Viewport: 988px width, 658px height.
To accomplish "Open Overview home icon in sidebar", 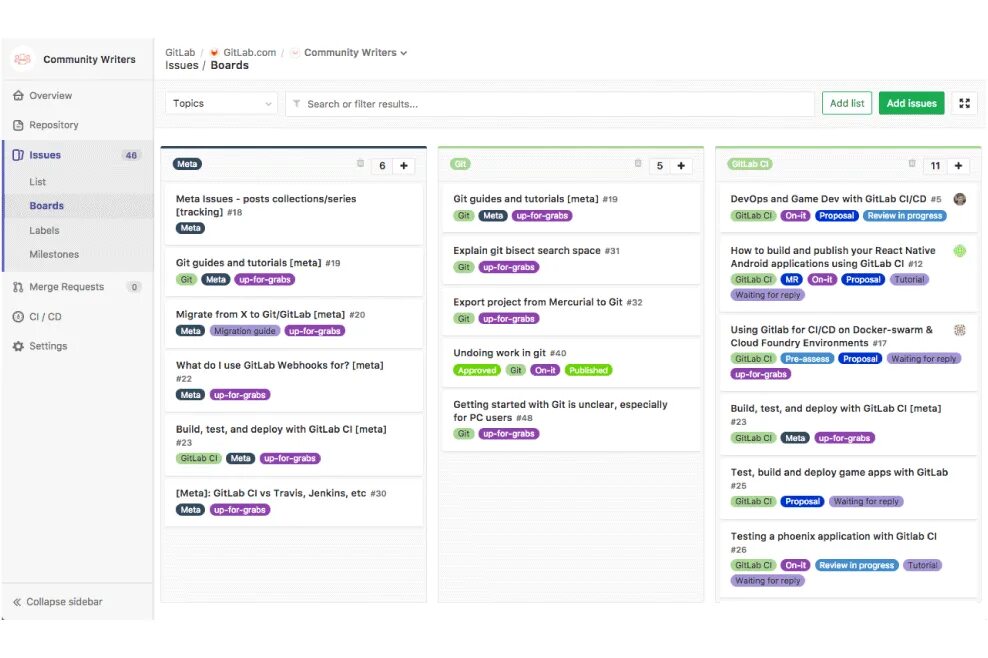I will pos(18,96).
